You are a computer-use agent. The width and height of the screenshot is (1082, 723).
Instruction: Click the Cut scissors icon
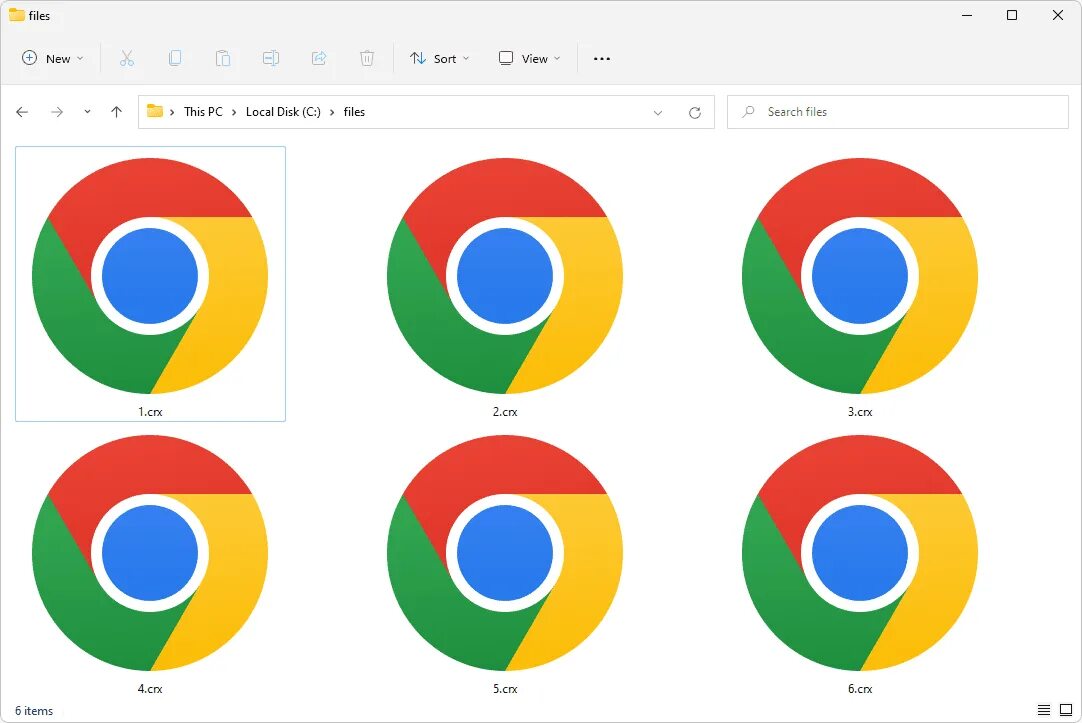126,59
